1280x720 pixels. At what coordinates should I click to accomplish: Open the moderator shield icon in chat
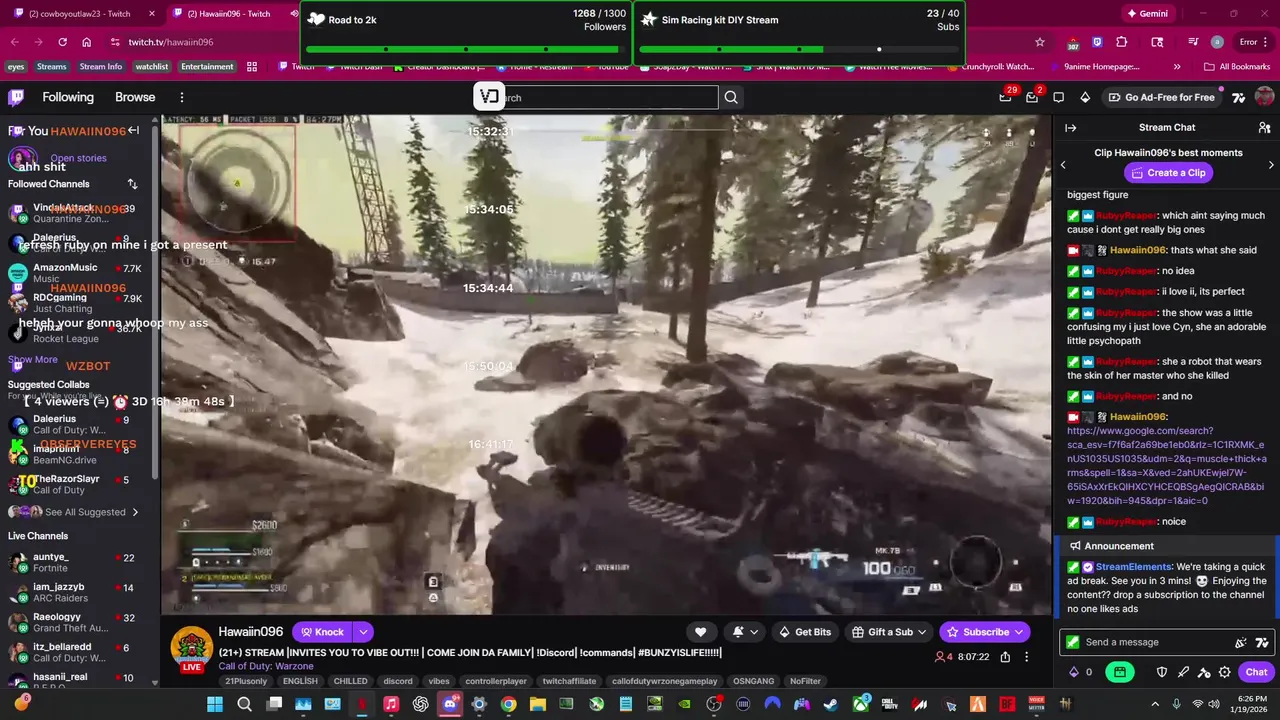point(1162,672)
